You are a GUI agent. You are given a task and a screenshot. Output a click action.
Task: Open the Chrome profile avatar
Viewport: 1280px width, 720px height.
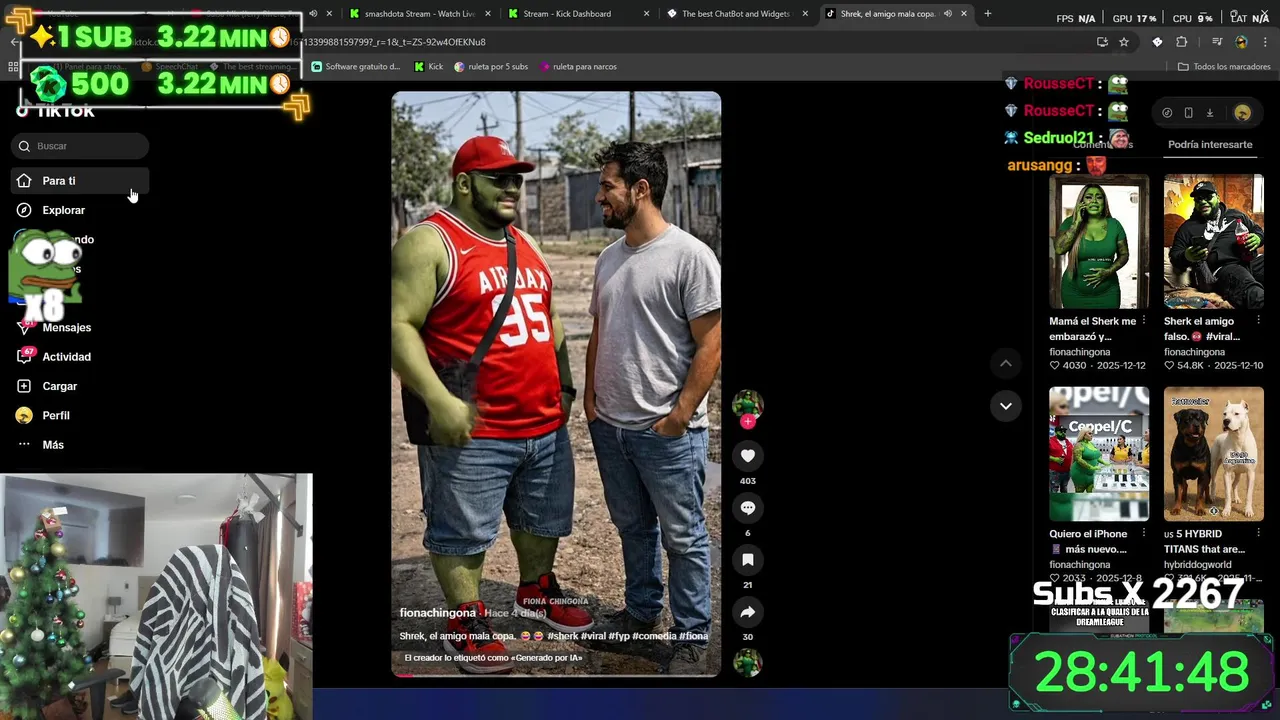click(1241, 42)
